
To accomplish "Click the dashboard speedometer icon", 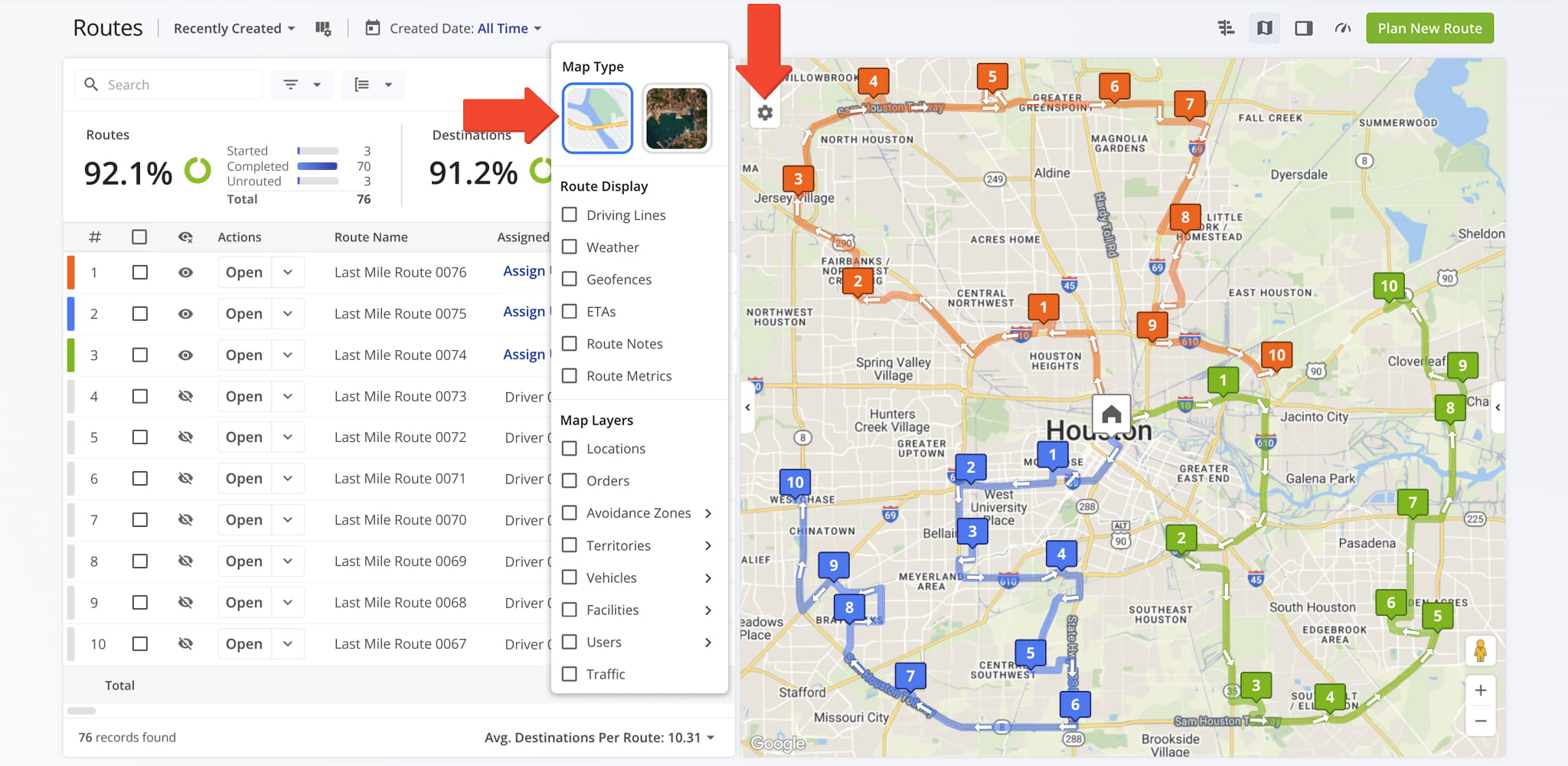I will (x=1342, y=28).
